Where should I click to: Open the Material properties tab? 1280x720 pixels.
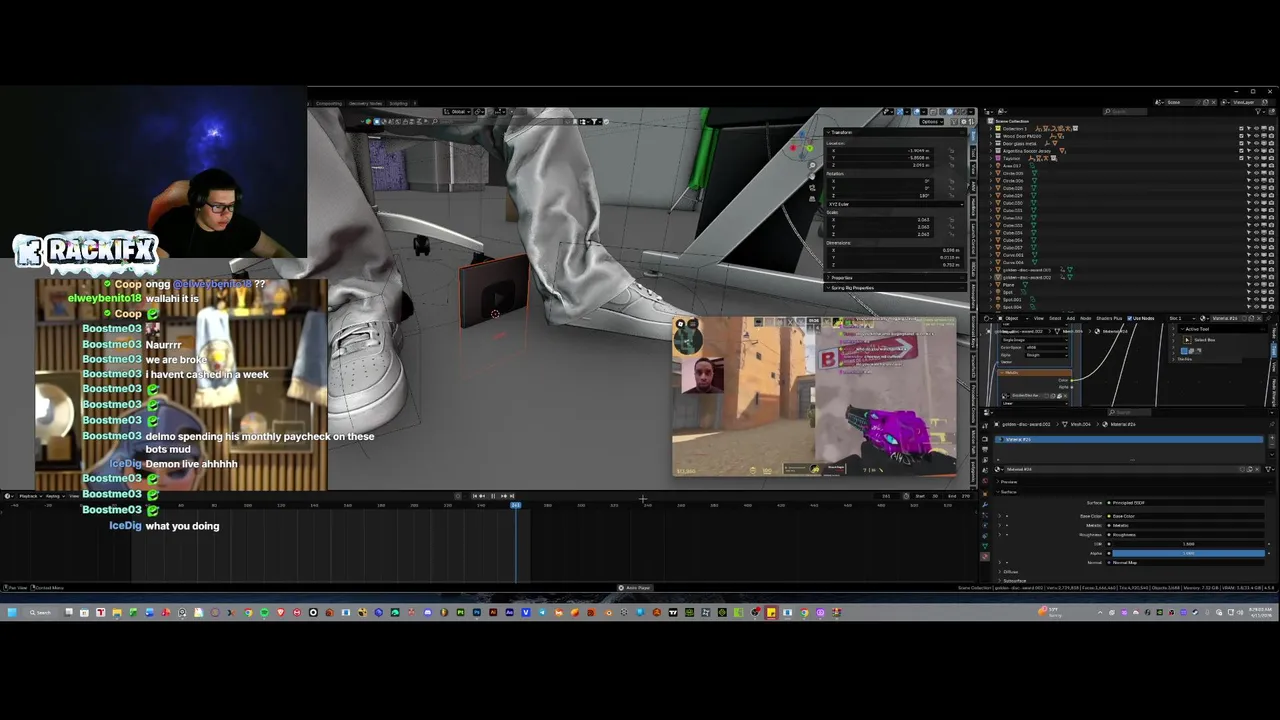coord(985,557)
